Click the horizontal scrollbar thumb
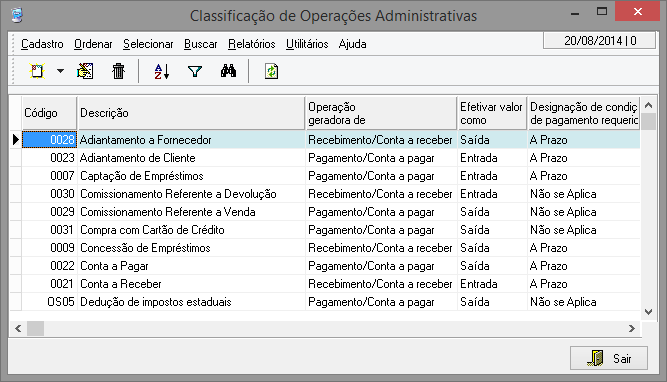This screenshot has height=382, width=667. (x=35, y=328)
